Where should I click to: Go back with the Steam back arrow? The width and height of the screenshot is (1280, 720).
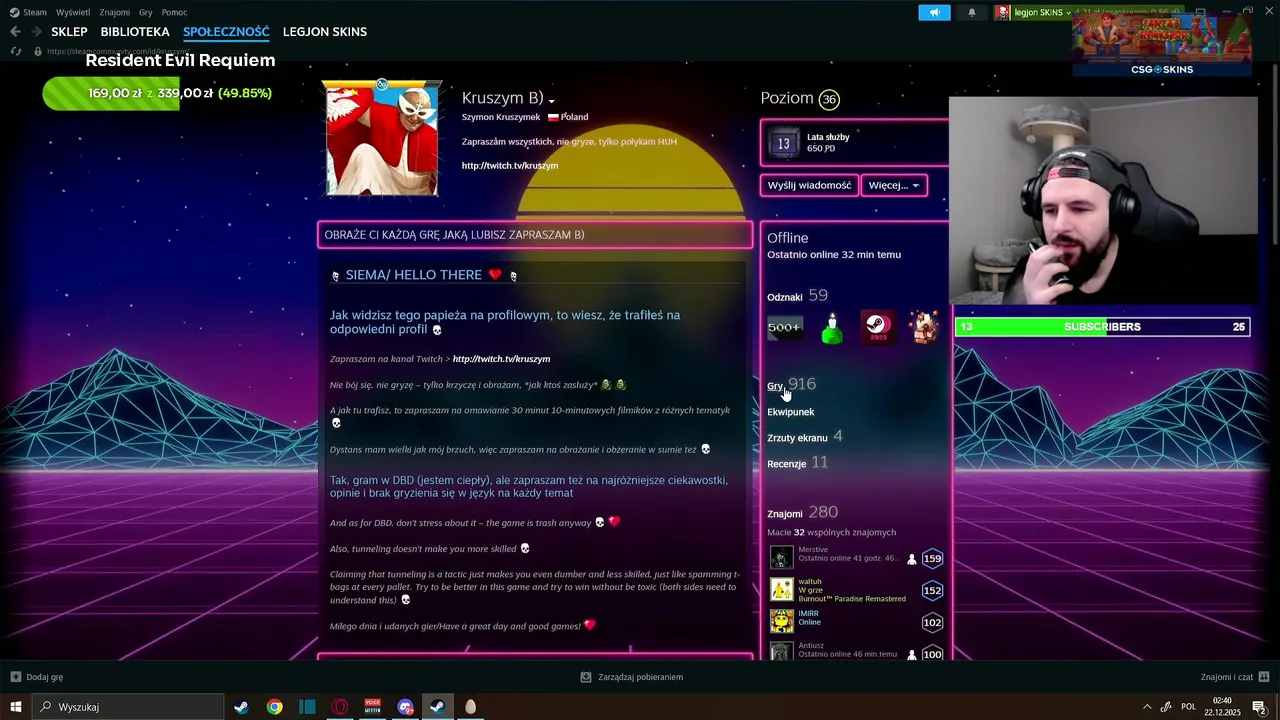pos(15,32)
